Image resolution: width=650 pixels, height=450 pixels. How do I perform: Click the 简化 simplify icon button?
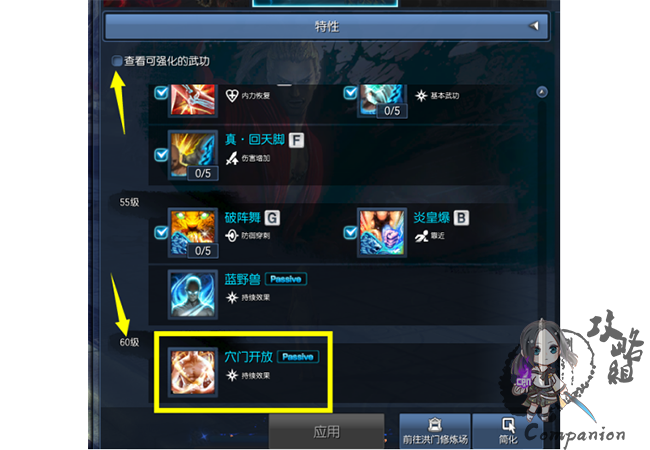508,431
